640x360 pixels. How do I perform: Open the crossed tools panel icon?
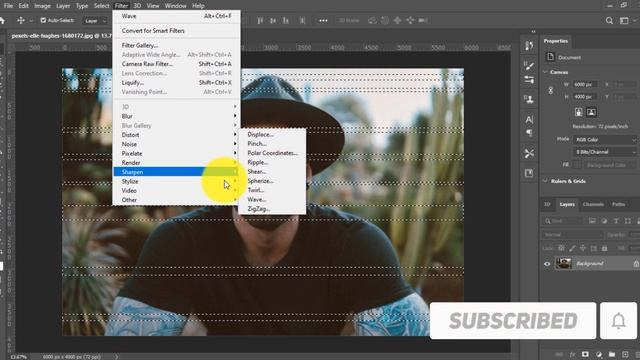(529, 153)
